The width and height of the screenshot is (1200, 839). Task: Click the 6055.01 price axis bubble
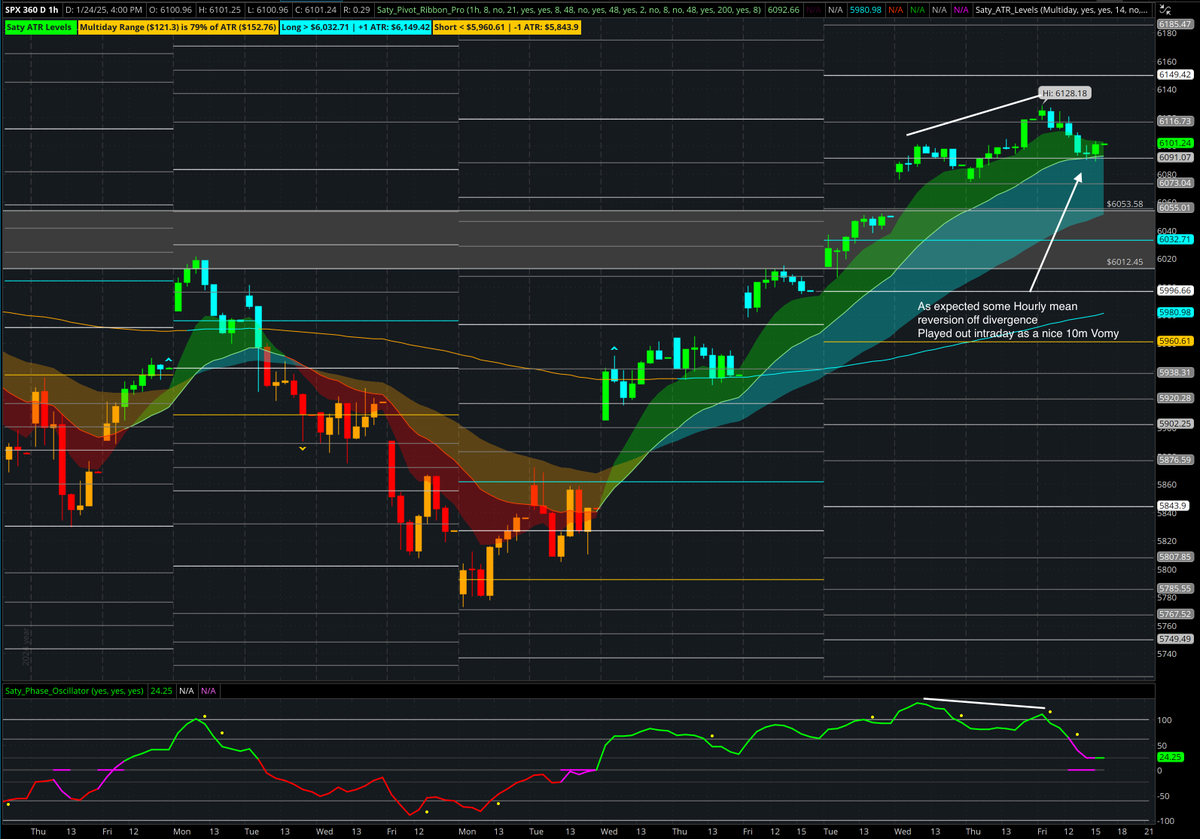[x=1174, y=208]
